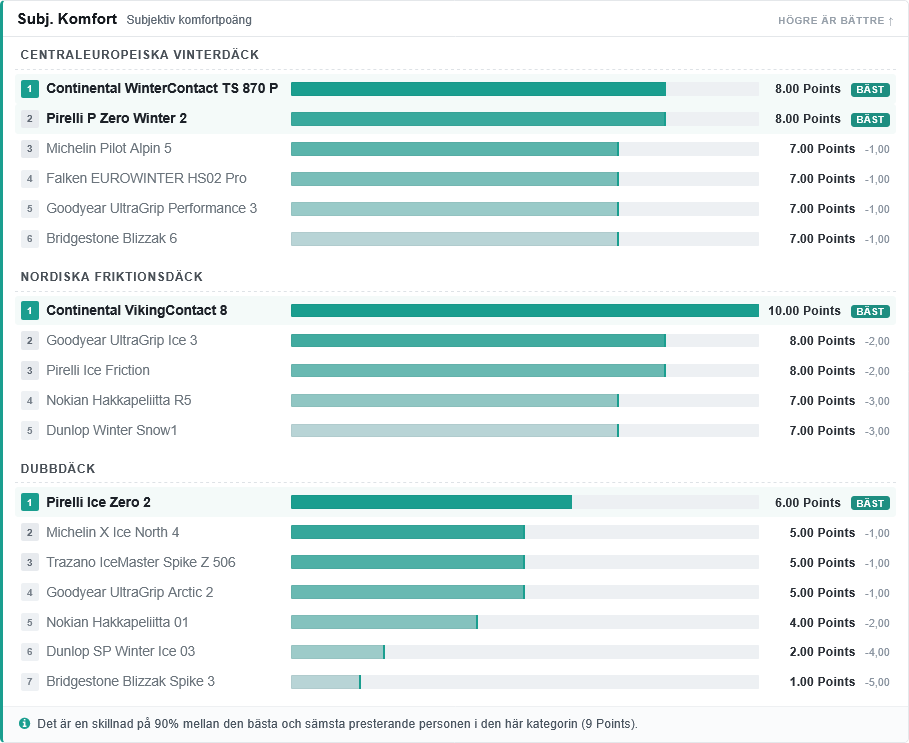Click the "-5,00" difference for Bridgestone Blizzak Spike 3
This screenshot has width=909, height=743.
(x=877, y=682)
